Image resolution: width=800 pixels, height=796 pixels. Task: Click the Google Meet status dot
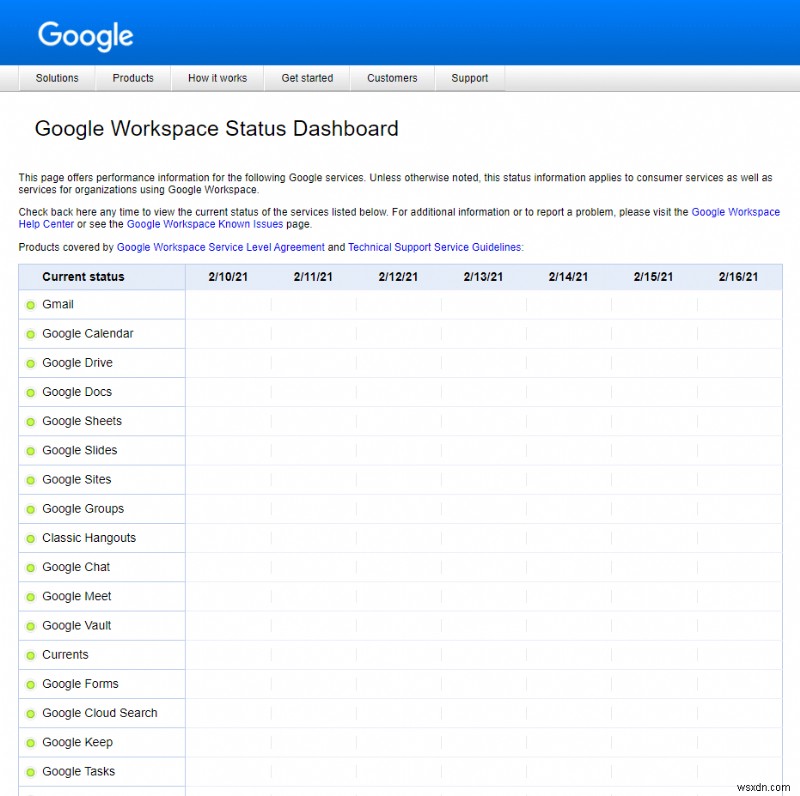click(31, 596)
